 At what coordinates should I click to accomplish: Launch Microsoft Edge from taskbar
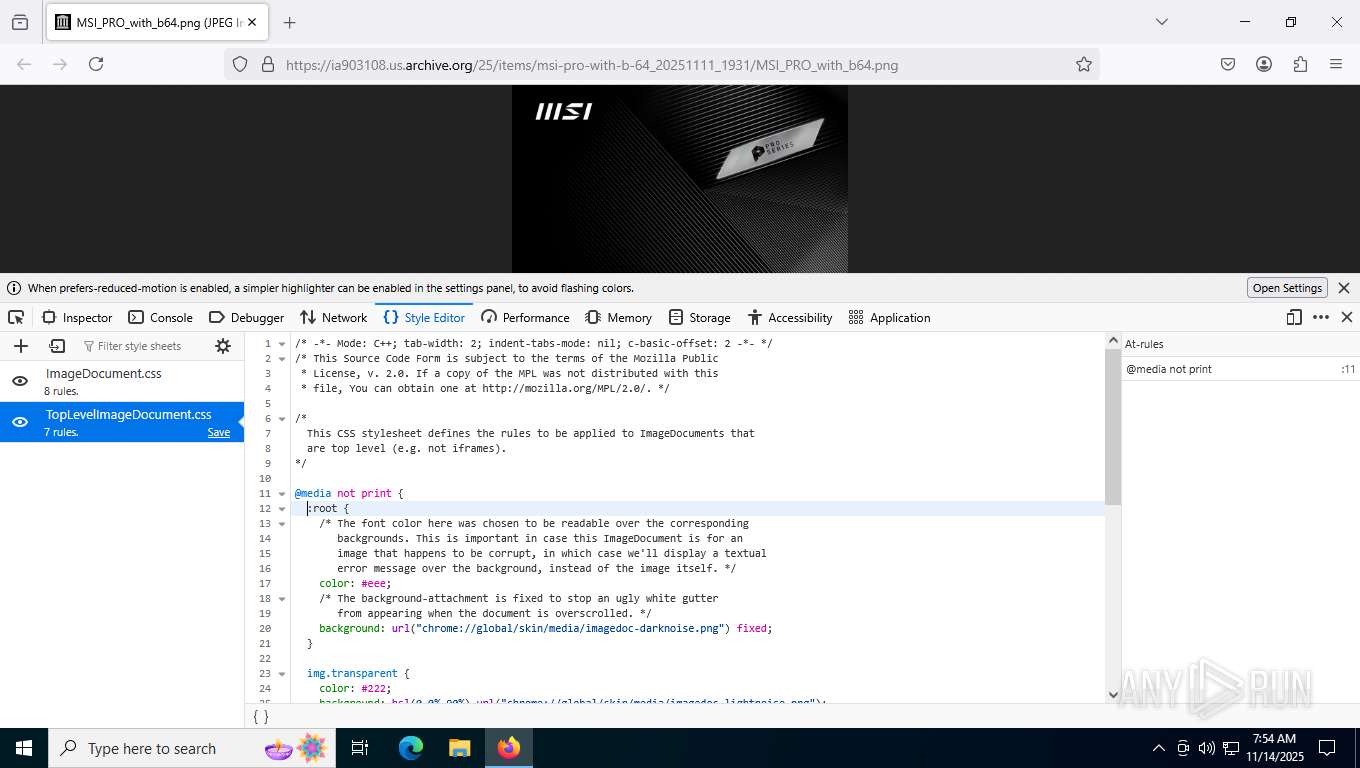pos(410,748)
